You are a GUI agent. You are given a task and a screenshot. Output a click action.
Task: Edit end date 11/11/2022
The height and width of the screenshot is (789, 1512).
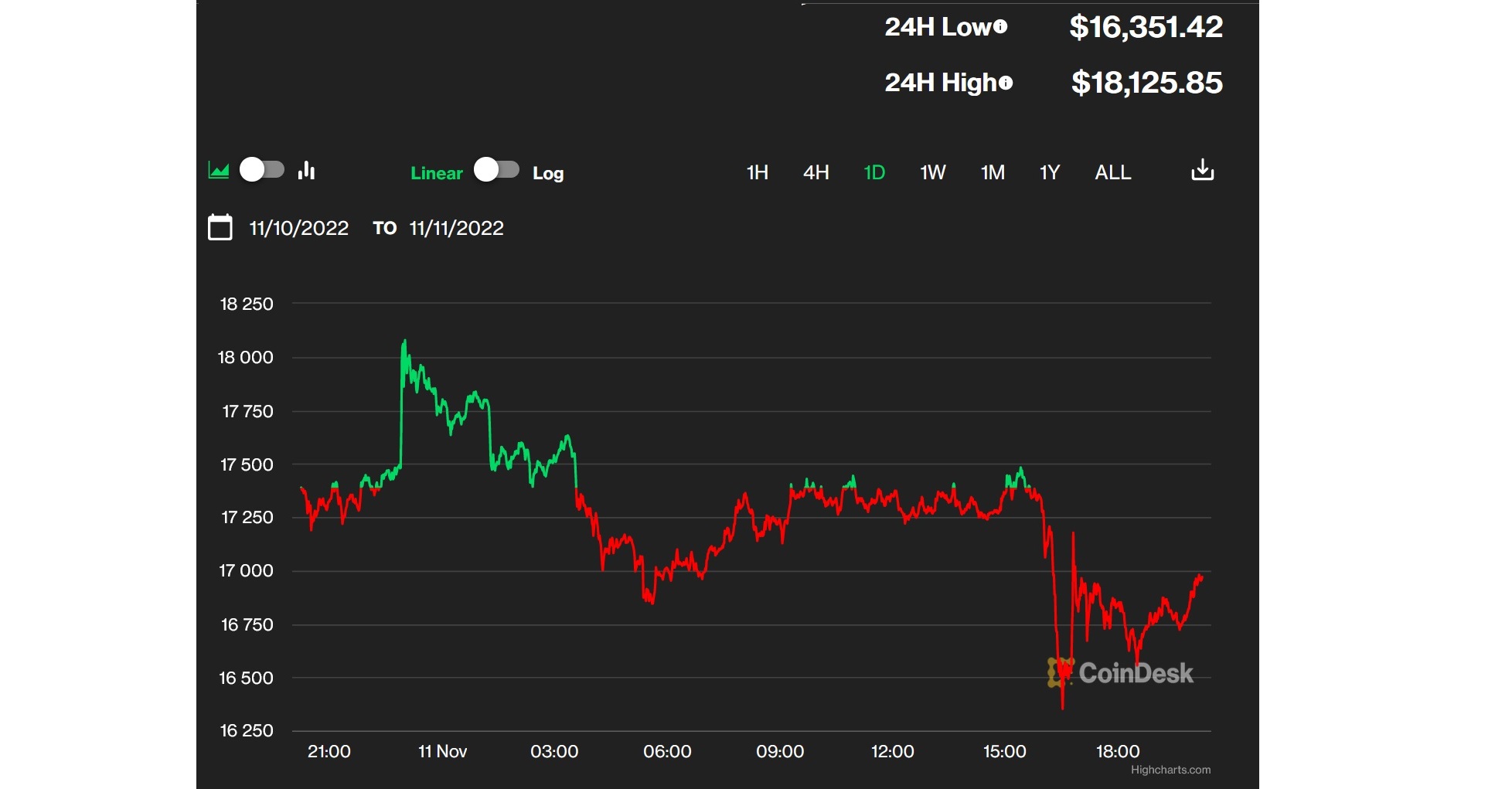point(457,228)
